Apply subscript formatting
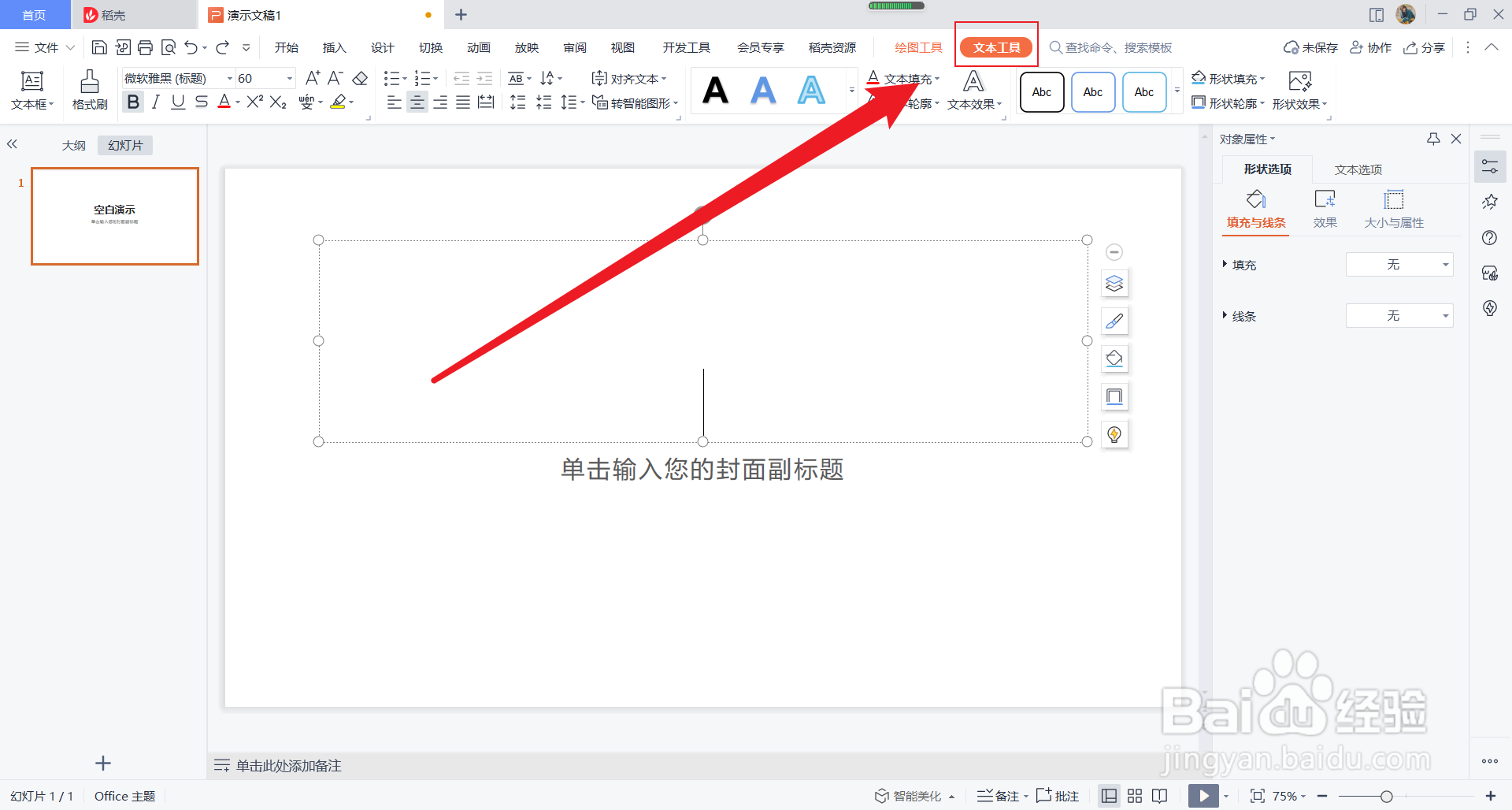 click(x=278, y=102)
